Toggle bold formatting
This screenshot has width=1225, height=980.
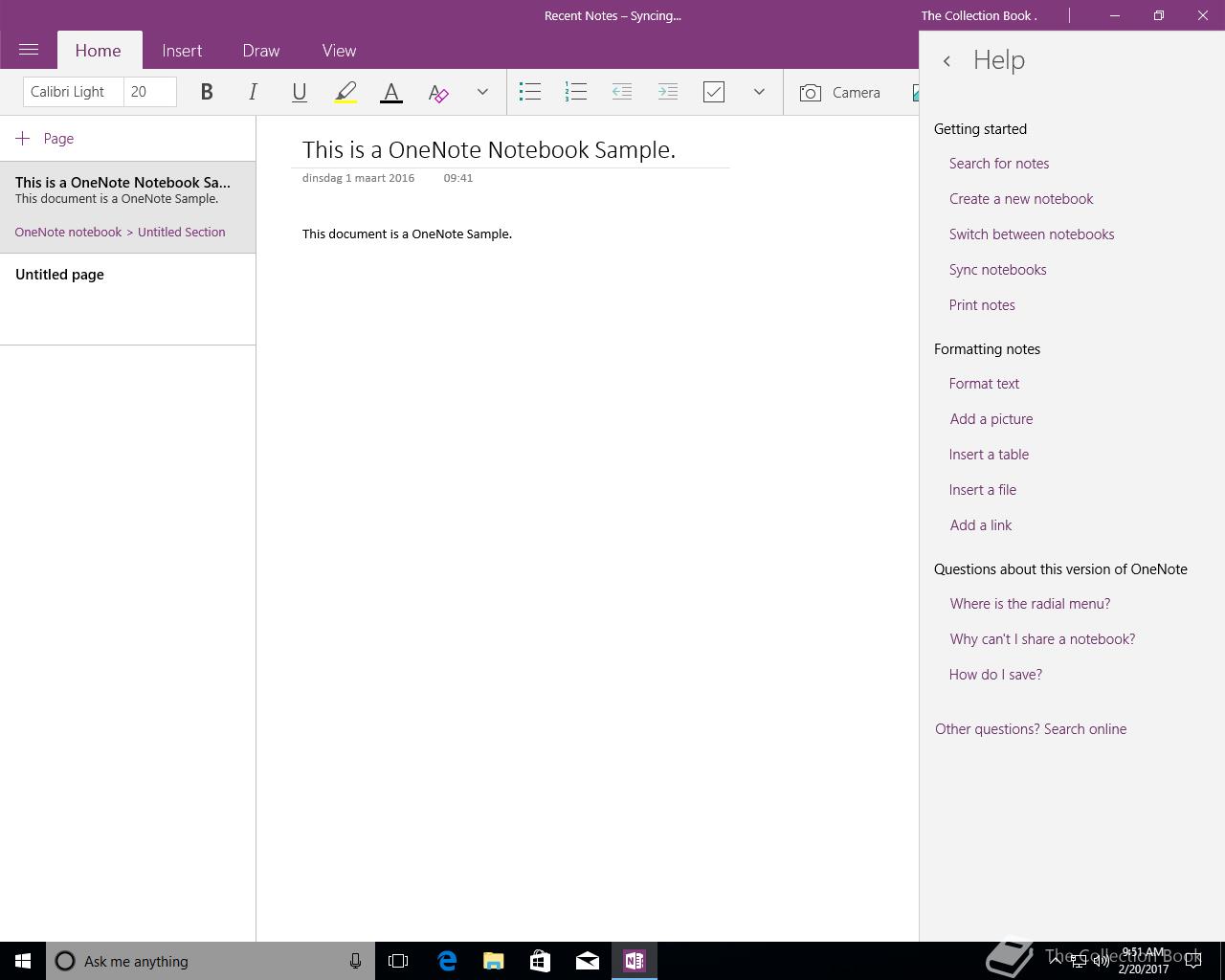tap(206, 92)
